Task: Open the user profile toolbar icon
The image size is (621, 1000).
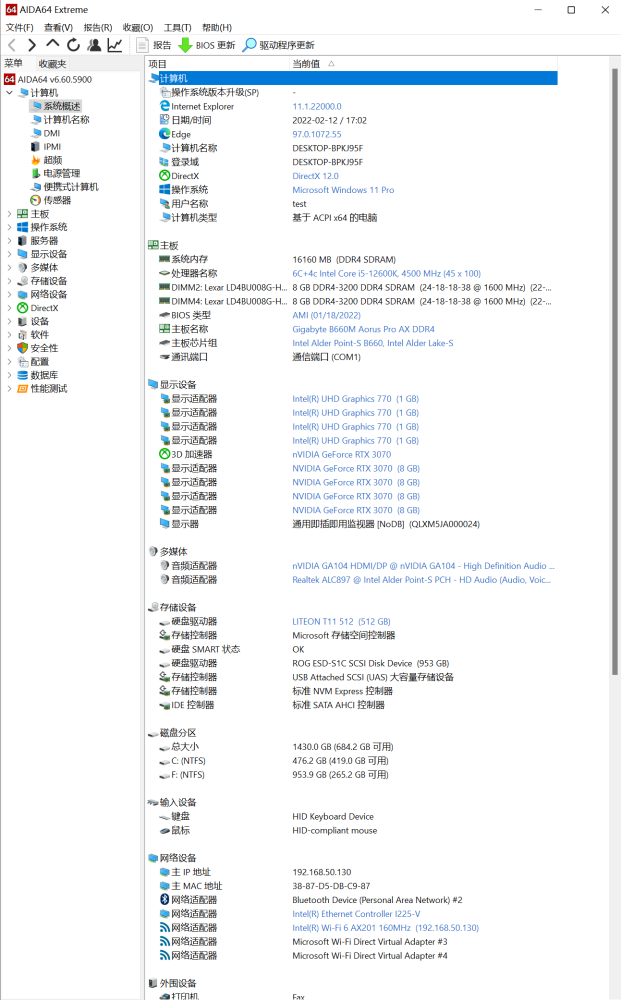Action: pos(94,45)
